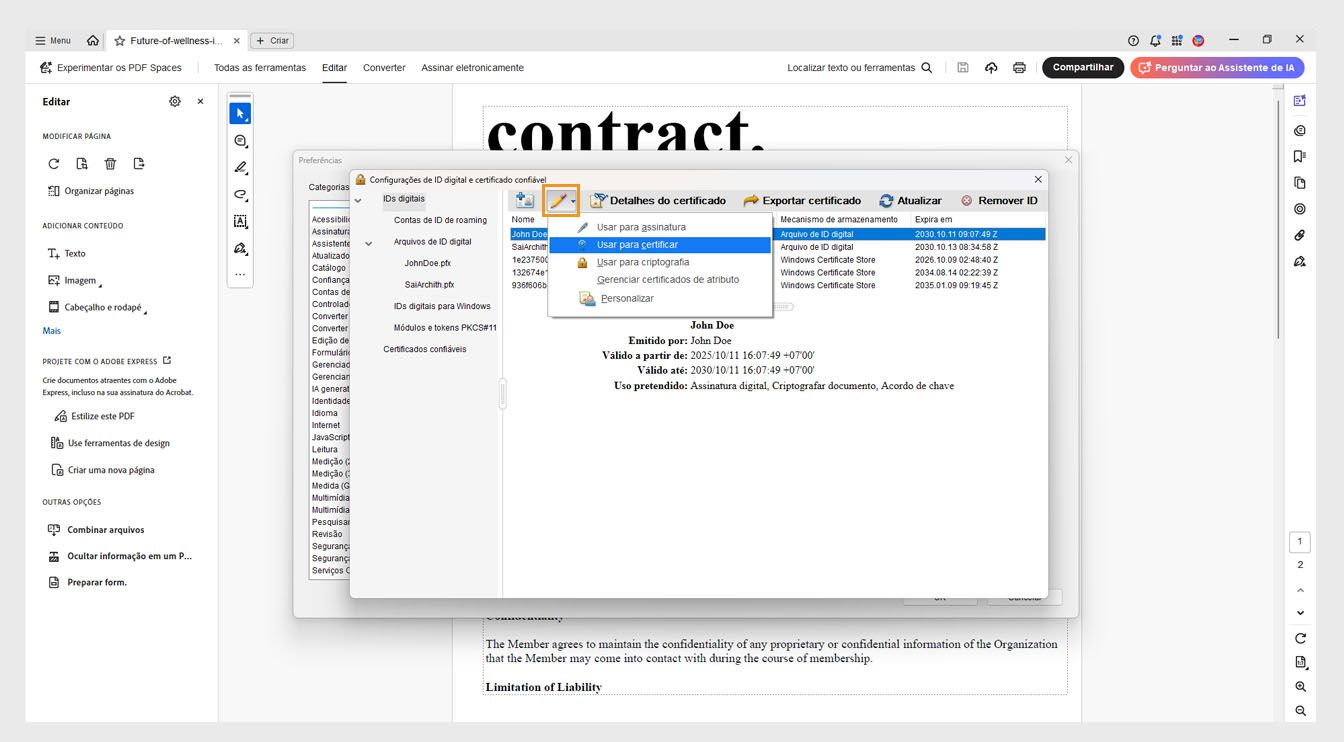Screen dimensions: 1344x742
Task: Print the document via the printer icon
Action: [1019, 67]
